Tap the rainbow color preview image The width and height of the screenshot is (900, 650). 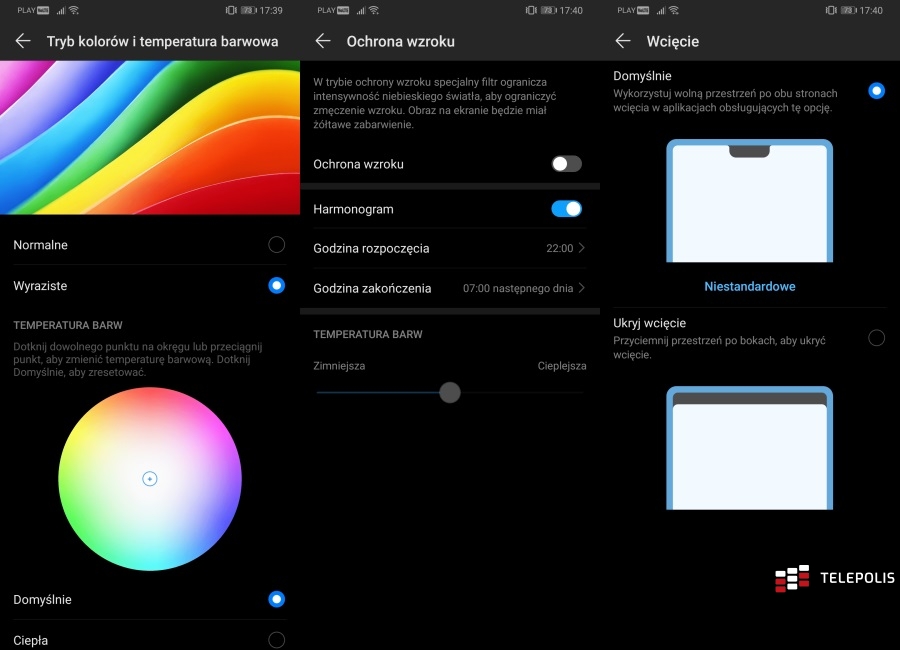click(150, 137)
